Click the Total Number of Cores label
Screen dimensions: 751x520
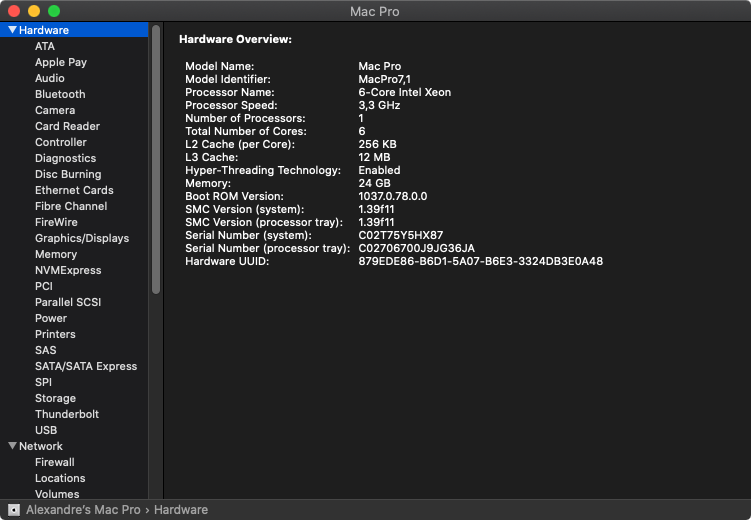[x=246, y=131]
